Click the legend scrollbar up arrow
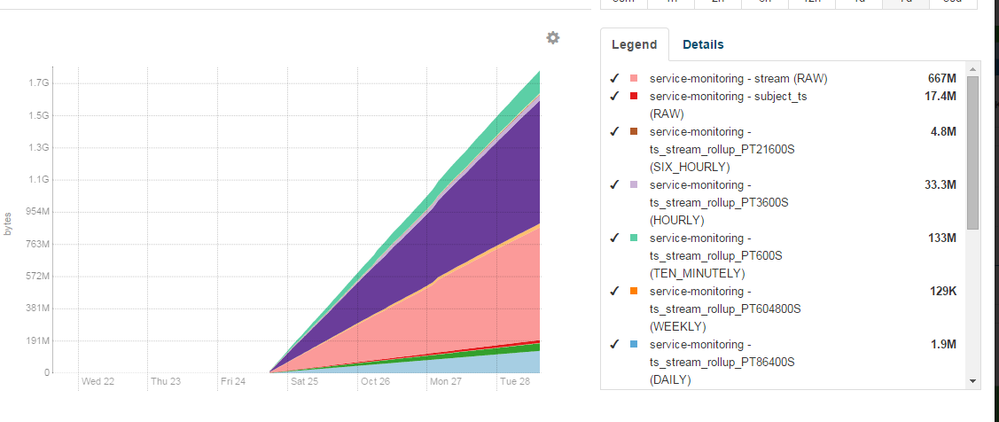999x422 pixels. pyautogui.click(x=972, y=69)
